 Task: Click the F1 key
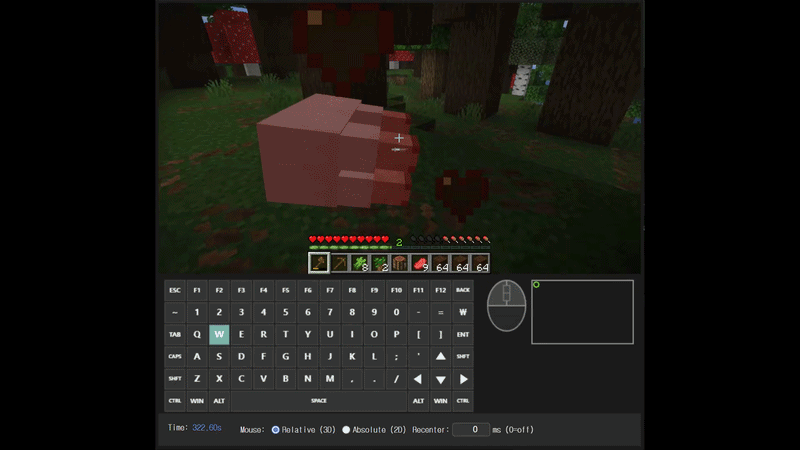(x=197, y=290)
